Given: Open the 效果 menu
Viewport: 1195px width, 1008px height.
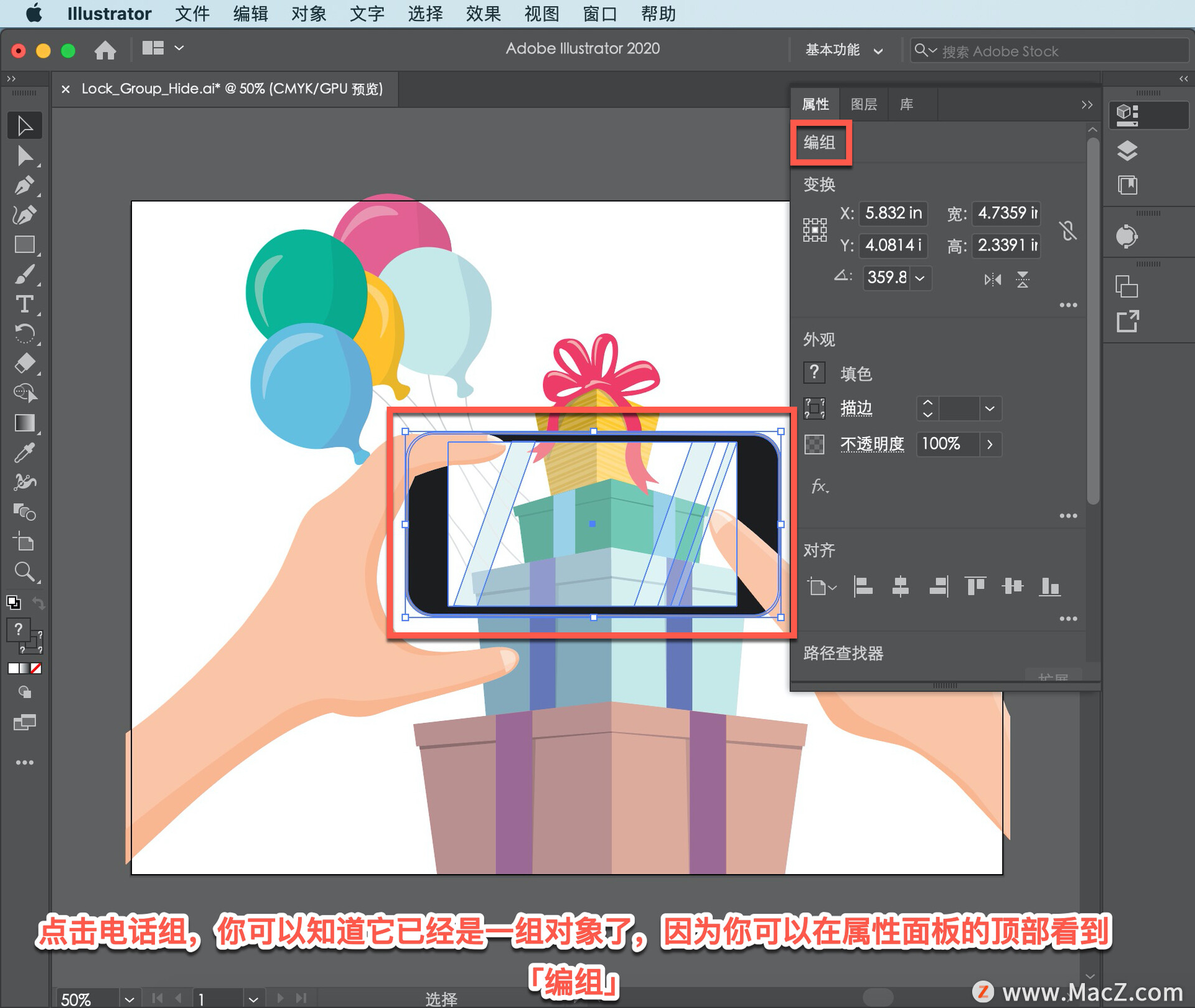Looking at the screenshot, I should [x=483, y=14].
